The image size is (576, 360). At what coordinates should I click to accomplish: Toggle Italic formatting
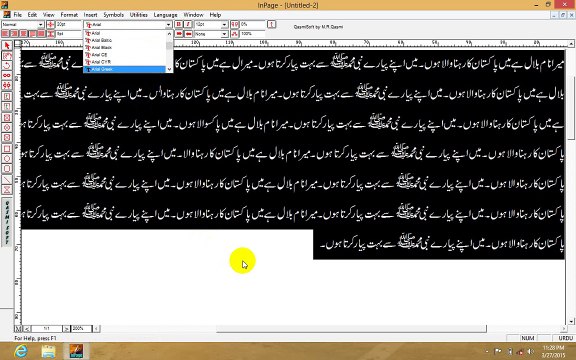(188, 24)
